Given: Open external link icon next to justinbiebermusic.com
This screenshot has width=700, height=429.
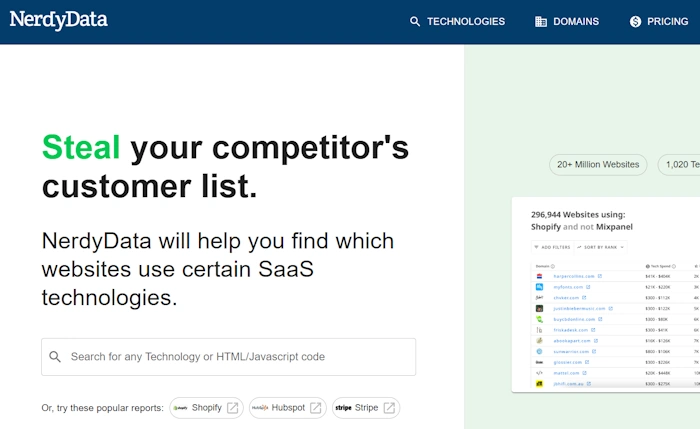Looking at the screenshot, I should 610,308.
